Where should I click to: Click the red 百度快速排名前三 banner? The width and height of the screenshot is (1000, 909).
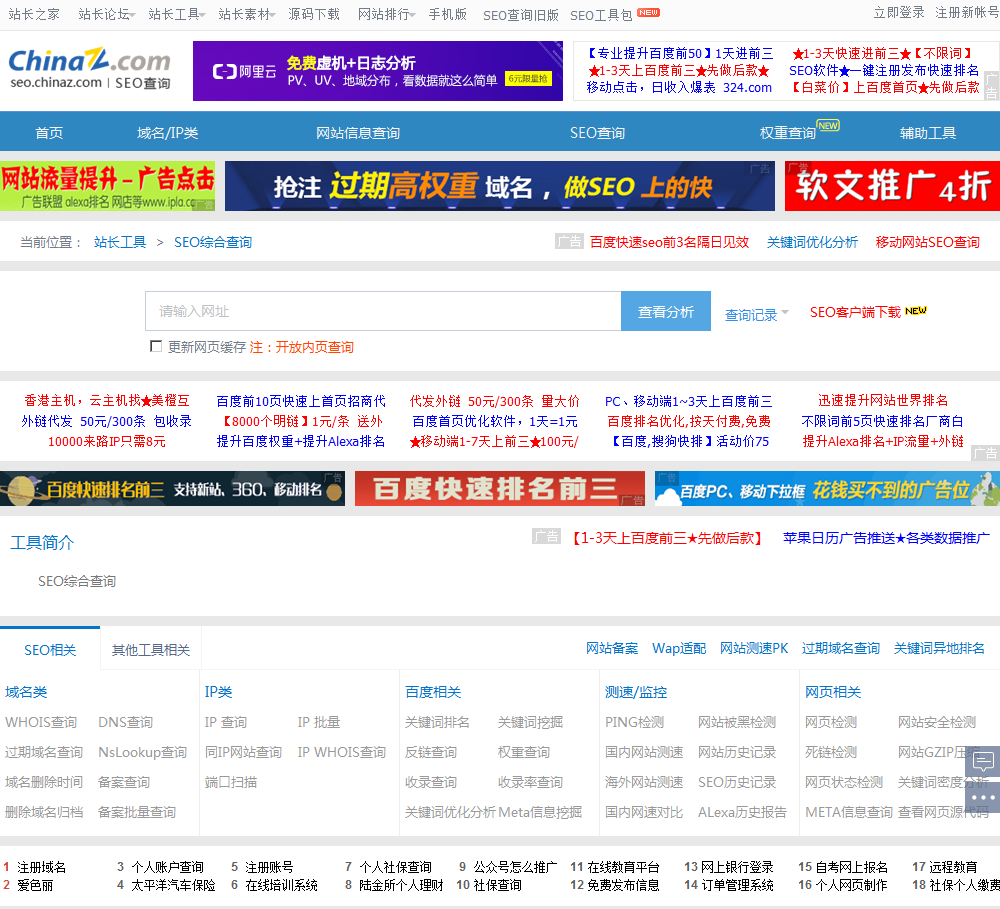pos(499,489)
